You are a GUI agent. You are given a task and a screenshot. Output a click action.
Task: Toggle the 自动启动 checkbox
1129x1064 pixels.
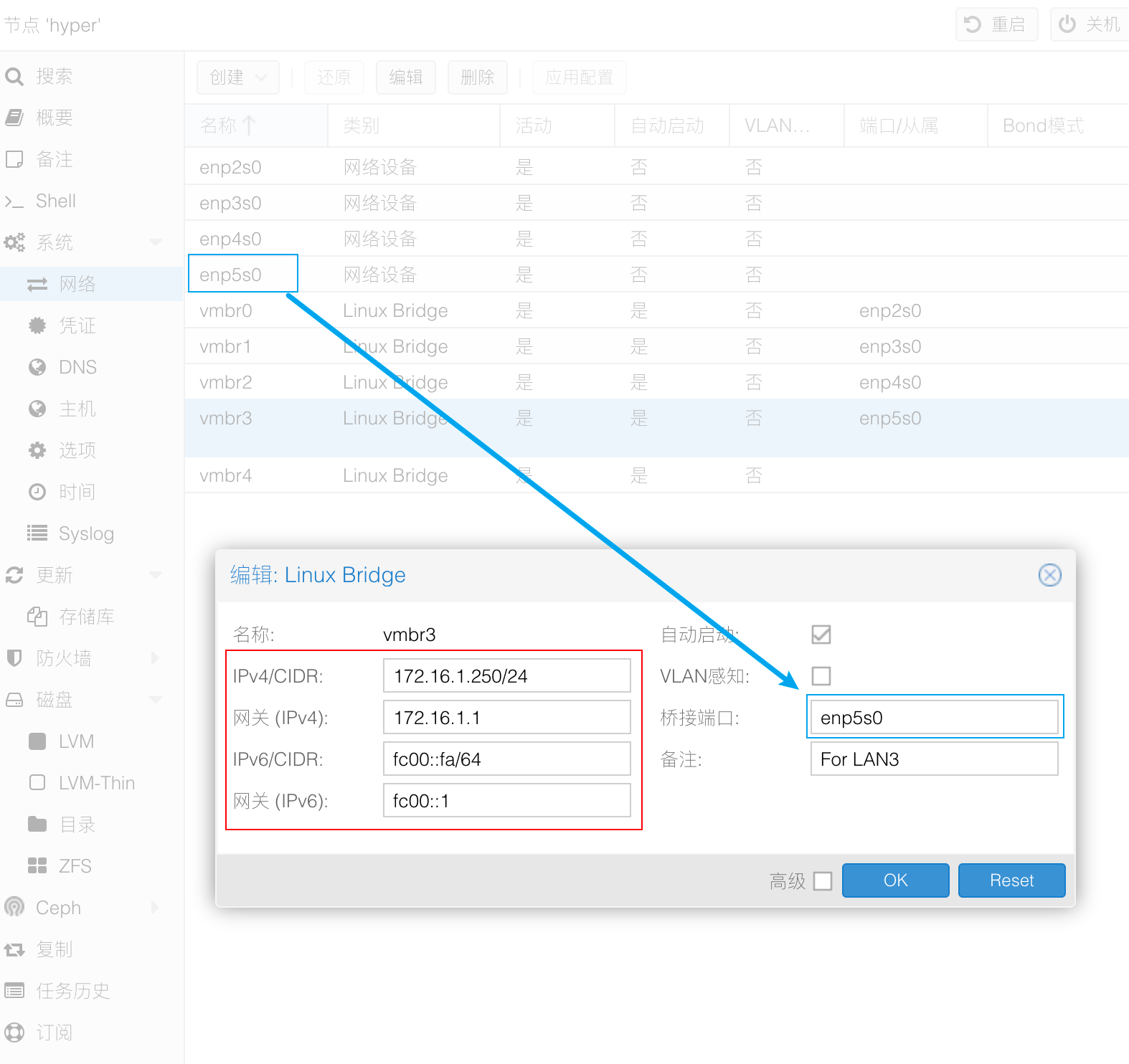click(821, 635)
